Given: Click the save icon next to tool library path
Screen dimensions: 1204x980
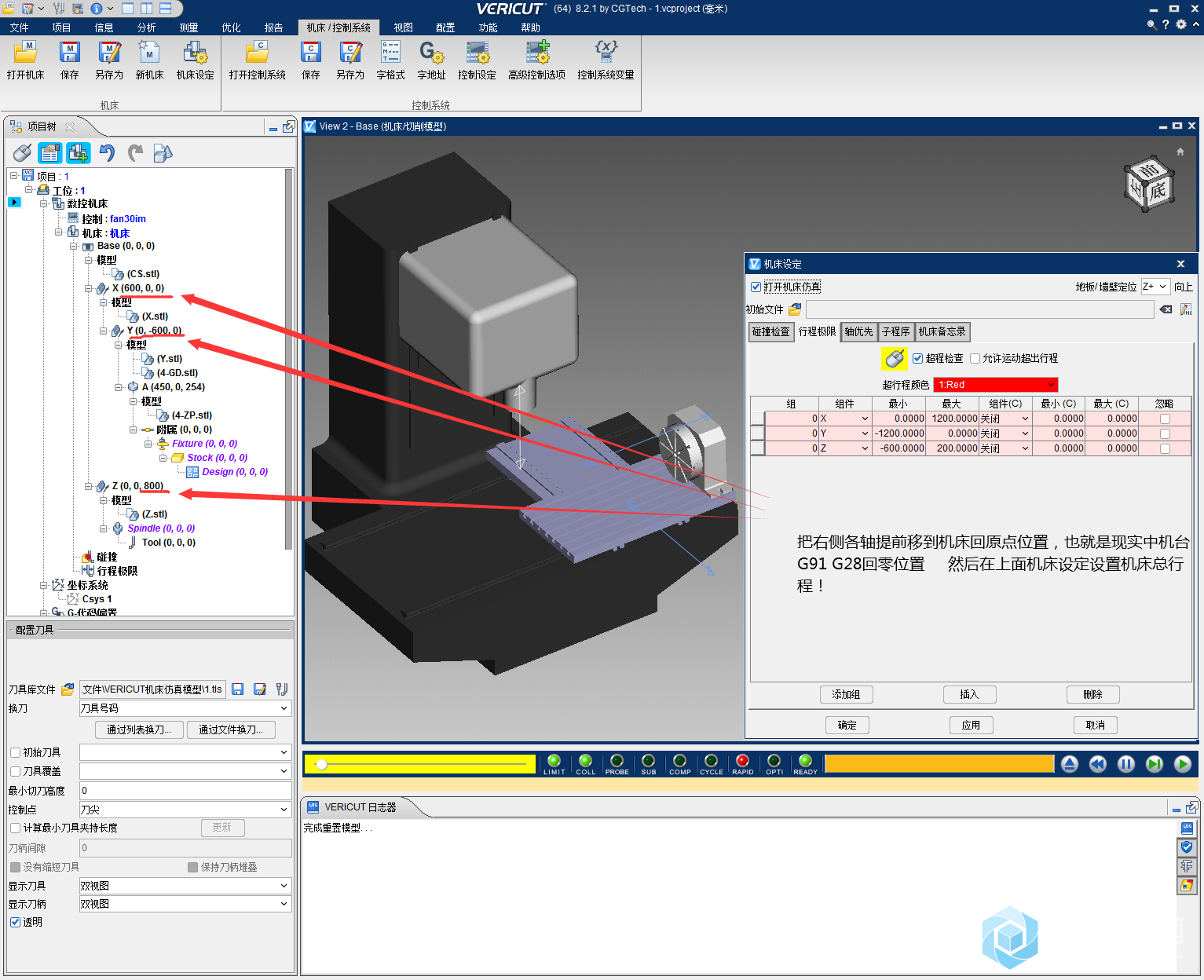Looking at the screenshot, I should click(237, 689).
